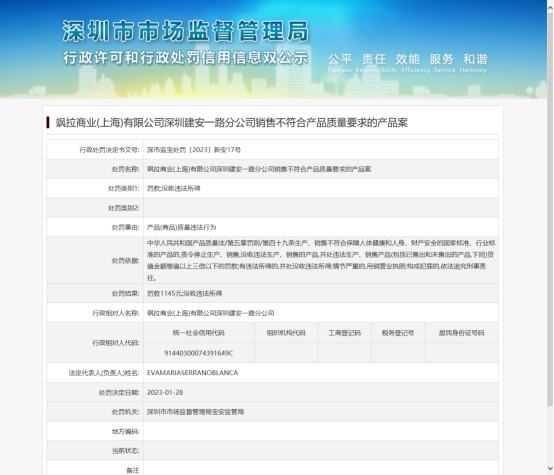Click the 处罚事由 row label
Viewport: 554px width, 475px height.
click(125, 227)
